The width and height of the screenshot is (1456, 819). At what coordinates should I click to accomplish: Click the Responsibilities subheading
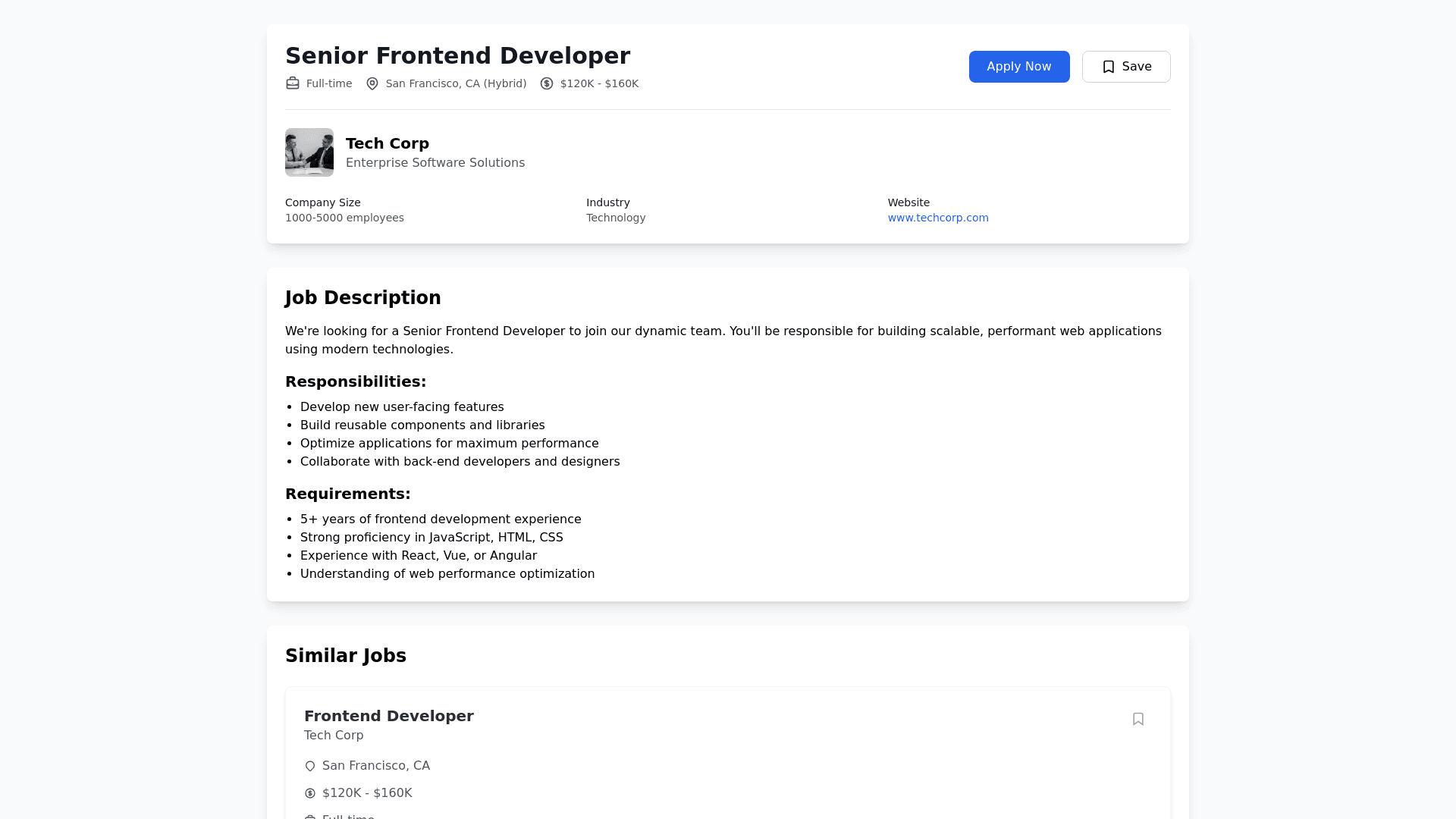pyautogui.click(x=356, y=381)
